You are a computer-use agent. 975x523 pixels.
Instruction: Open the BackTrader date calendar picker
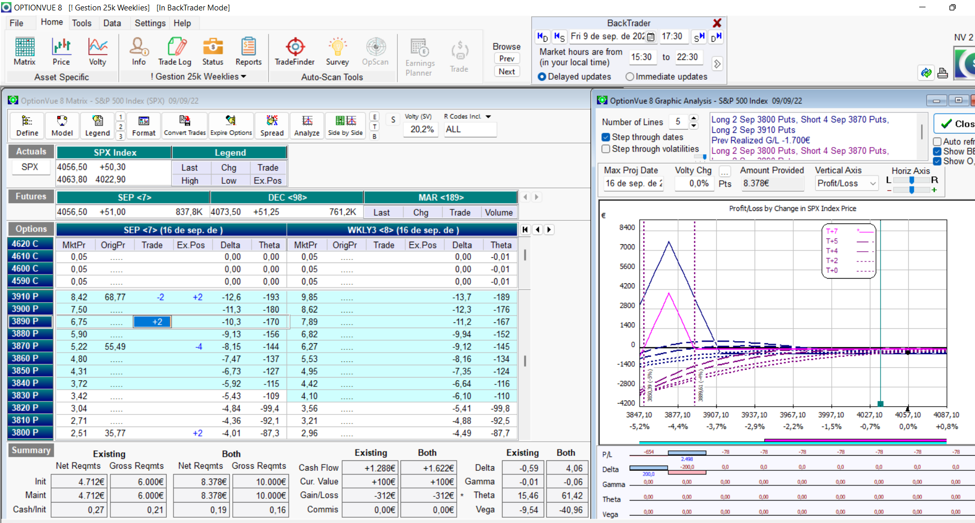[x=650, y=37]
